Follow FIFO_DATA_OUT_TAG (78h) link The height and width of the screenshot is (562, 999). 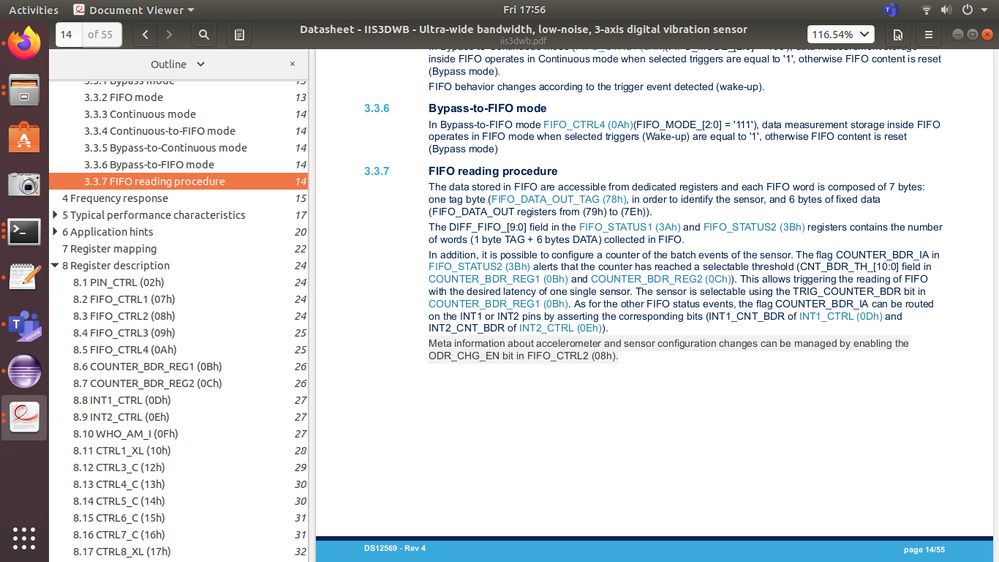point(558,199)
